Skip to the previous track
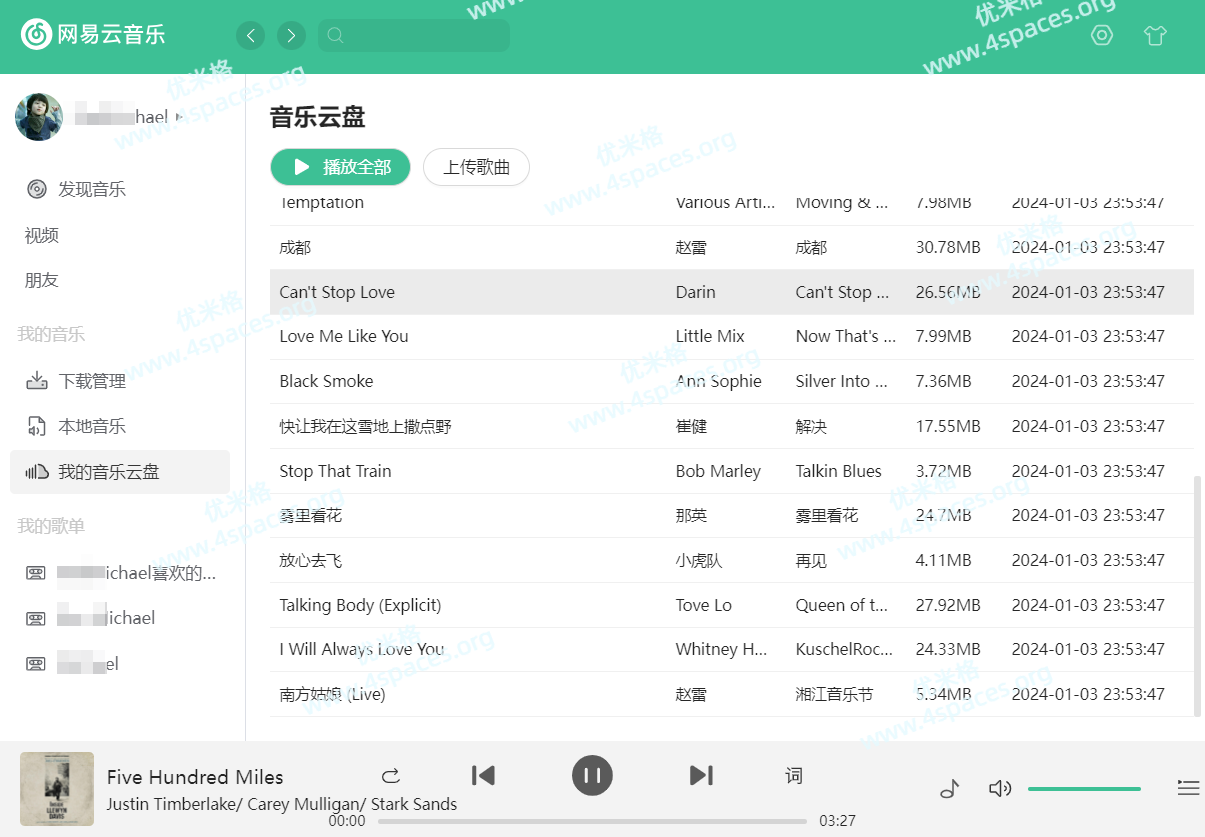Image resolution: width=1205 pixels, height=837 pixels. [483, 775]
